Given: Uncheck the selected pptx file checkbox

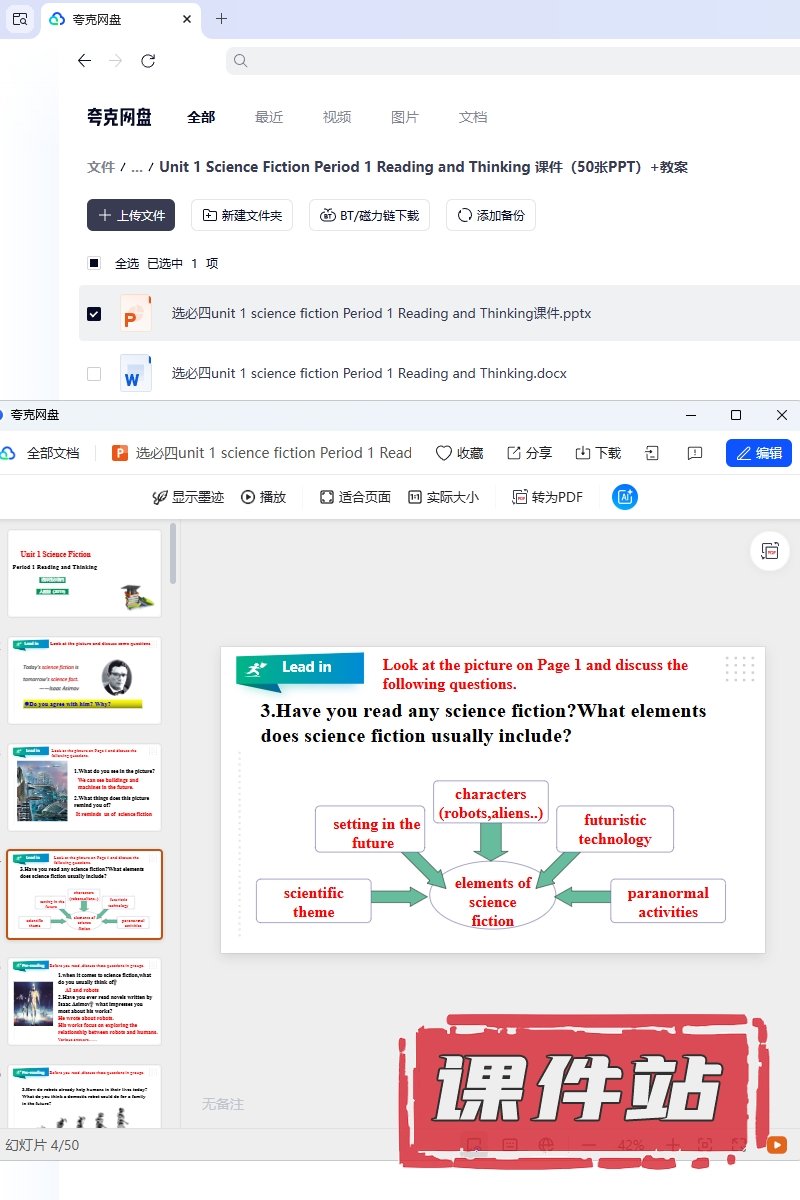Looking at the screenshot, I should coord(94,313).
